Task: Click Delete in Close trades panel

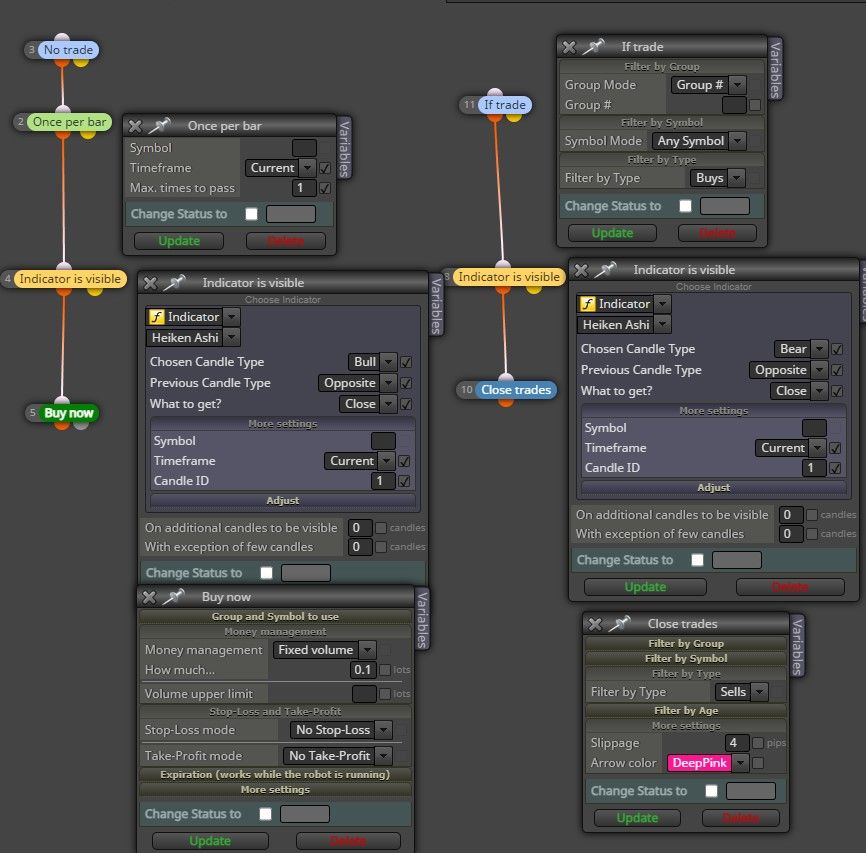Action: (x=741, y=818)
